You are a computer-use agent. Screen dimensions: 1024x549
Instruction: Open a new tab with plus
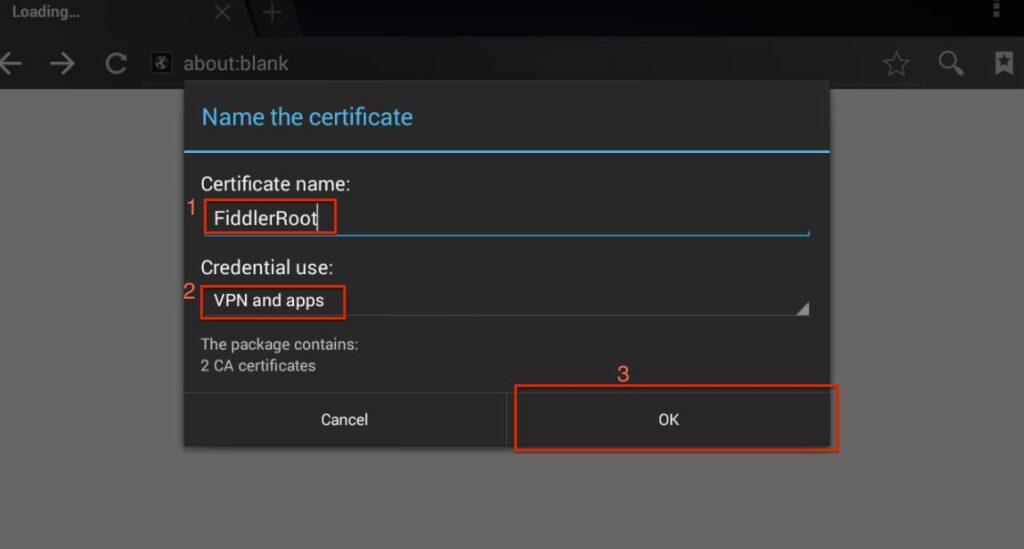coord(272,12)
